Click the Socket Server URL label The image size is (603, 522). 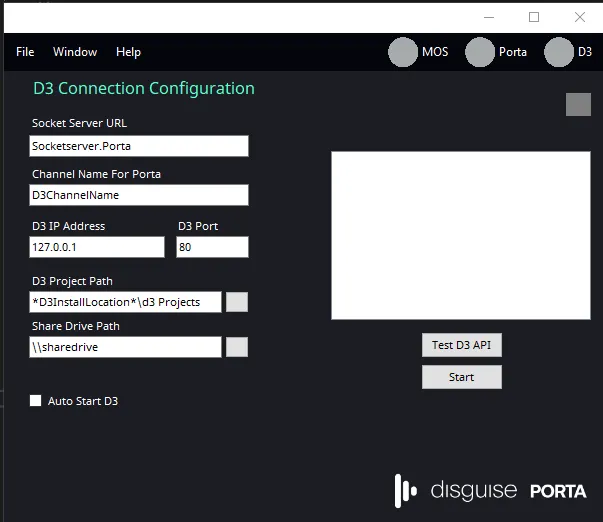(x=79, y=123)
